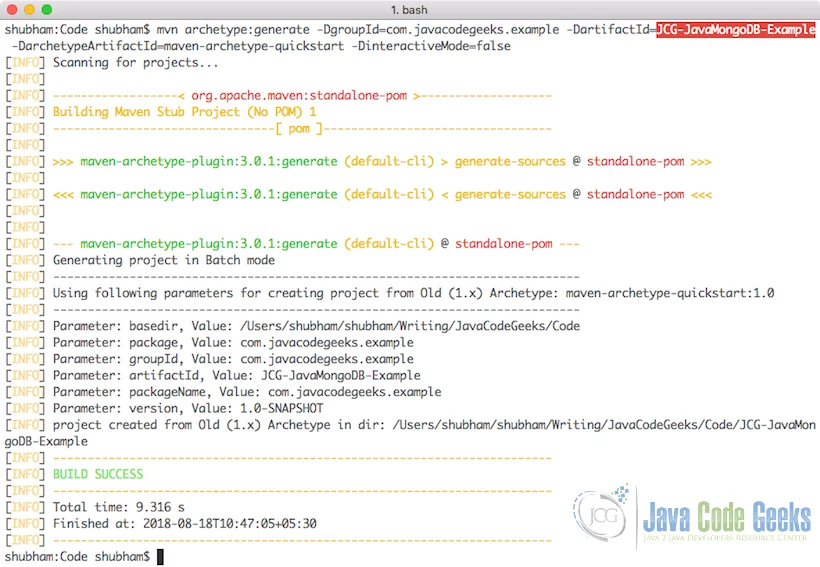The height and width of the screenshot is (567, 820).
Task: Click 'Parameter: groupId' line
Action: (x=233, y=359)
